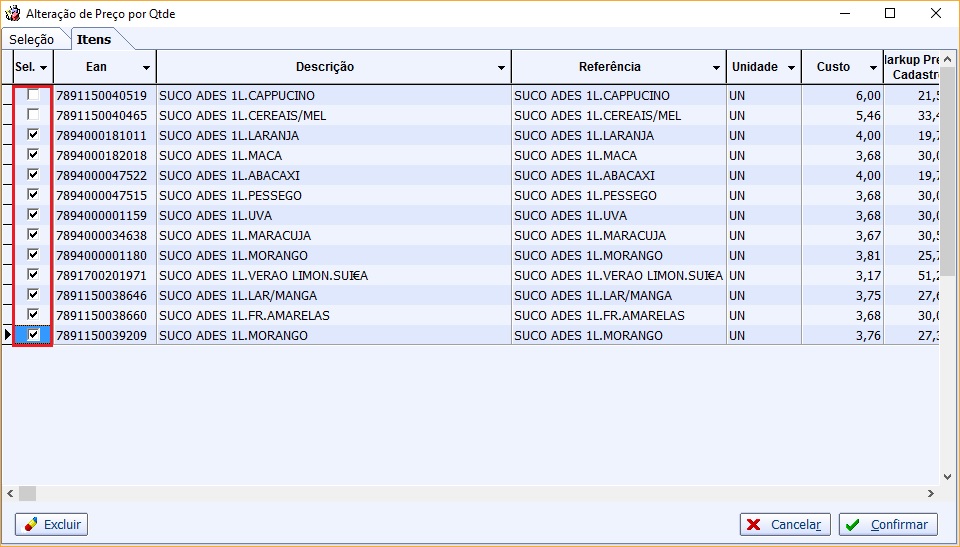Uncheck SUCO ADES 1L.LAR/MANGA row checkbox

(x=34, y=295)
